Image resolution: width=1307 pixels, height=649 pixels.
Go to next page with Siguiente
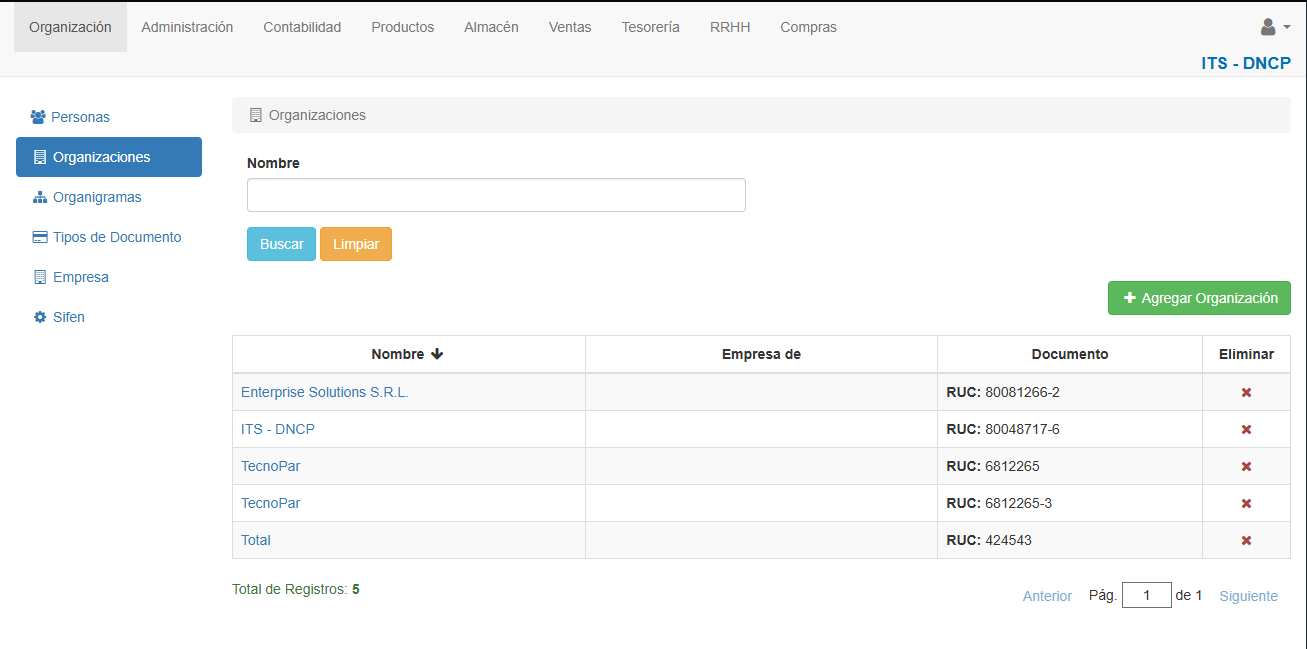tap(1248, 596)
